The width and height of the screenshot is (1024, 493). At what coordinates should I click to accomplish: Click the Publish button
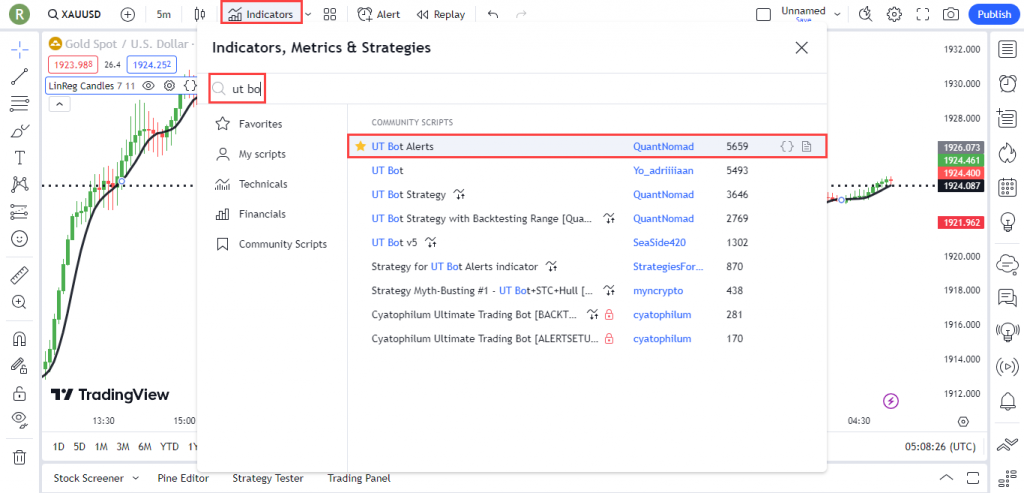coord(994,14)
